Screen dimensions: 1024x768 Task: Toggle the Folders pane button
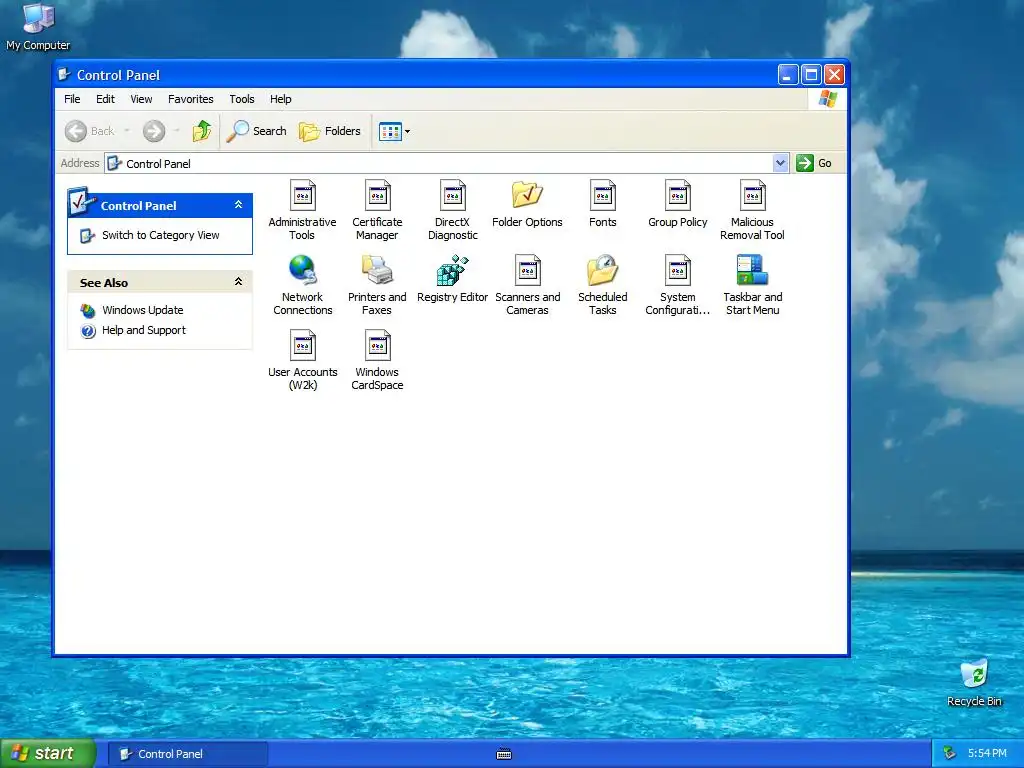pyautogui.click(x=330, y=131)
